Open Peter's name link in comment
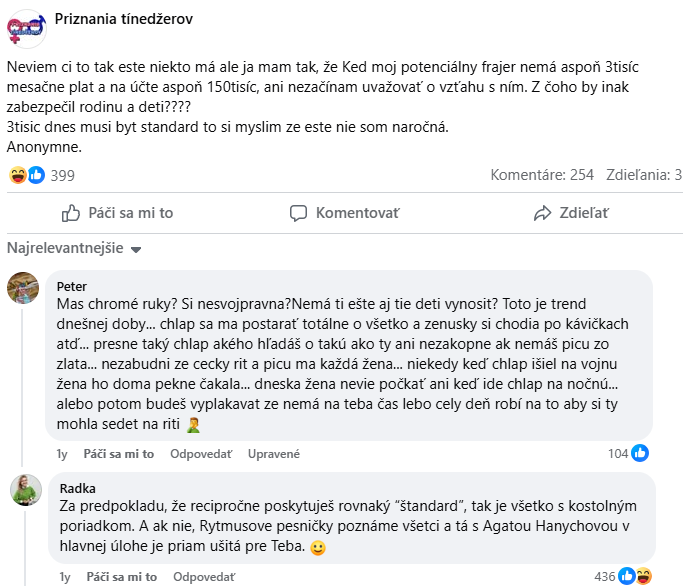The height and width of the screenshot is (586, 695). pos(73,286)
